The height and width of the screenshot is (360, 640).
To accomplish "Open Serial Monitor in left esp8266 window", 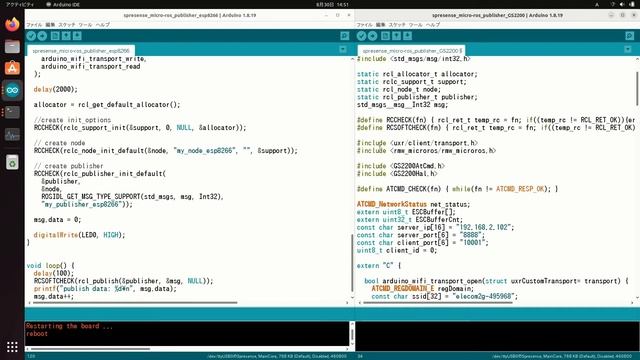I will 344,36.
